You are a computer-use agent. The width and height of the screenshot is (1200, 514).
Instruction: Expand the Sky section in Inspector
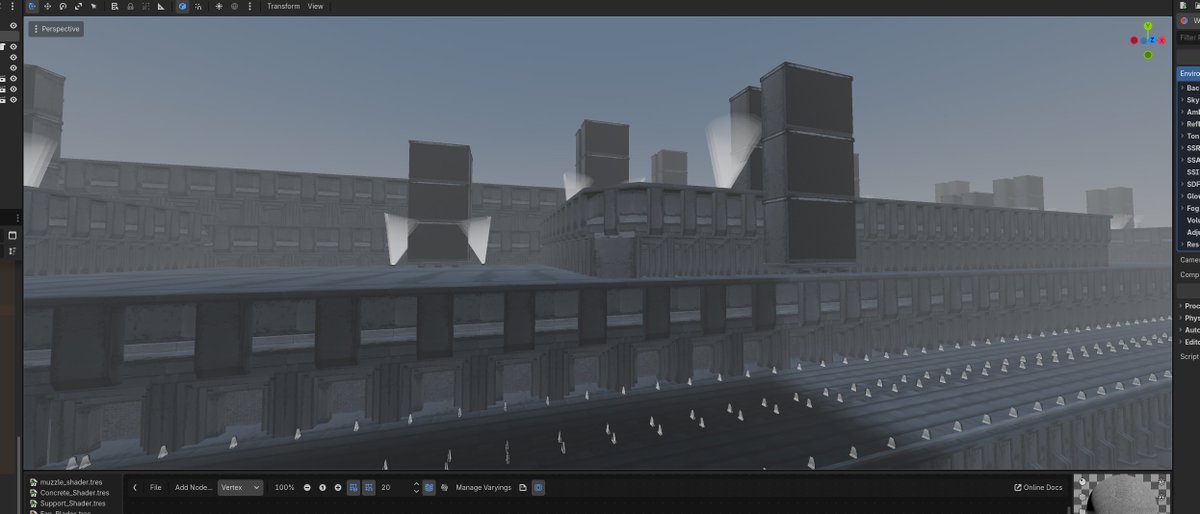pyautogui.click(x=1191, y=100)
